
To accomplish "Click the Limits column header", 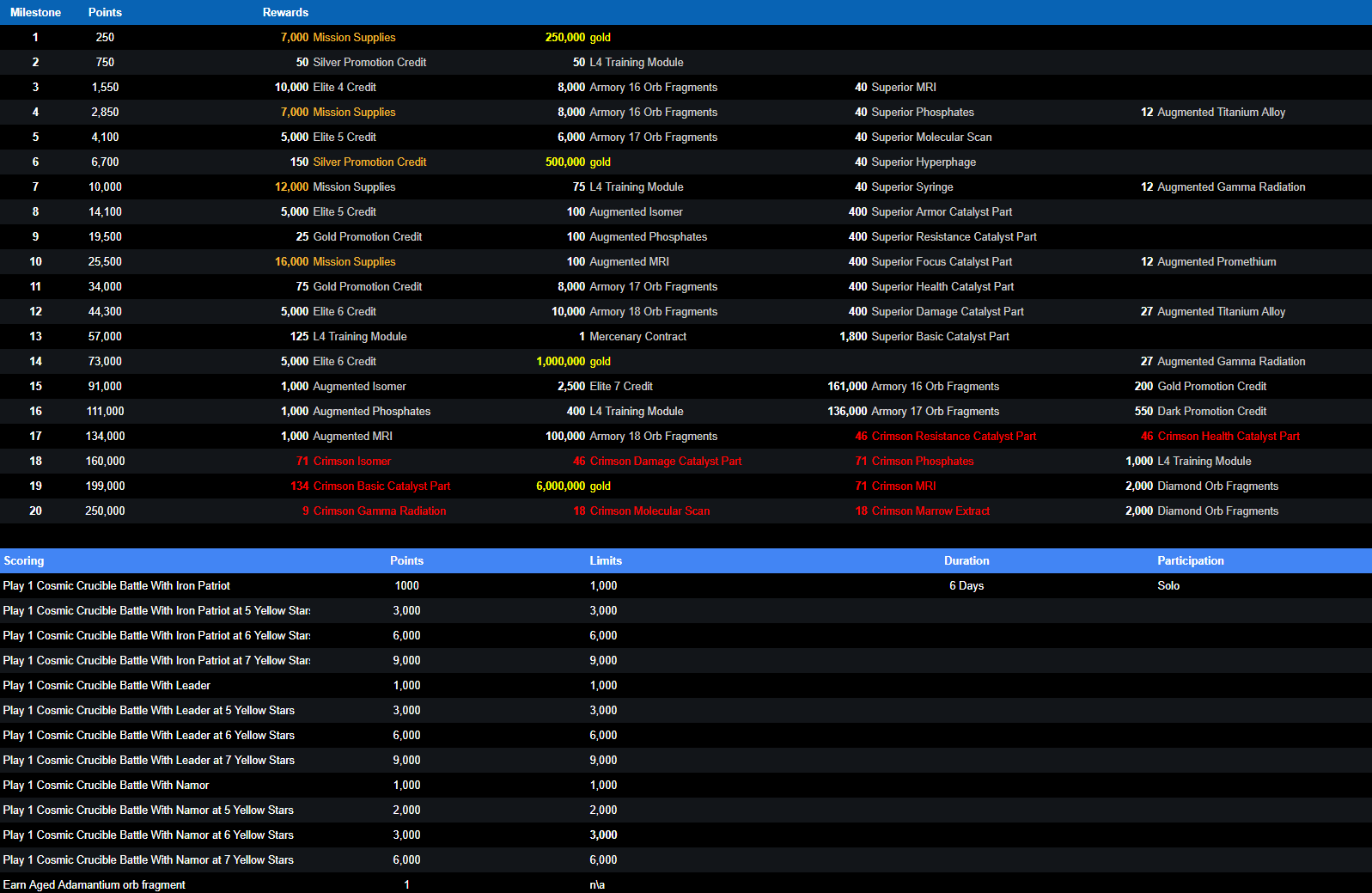I will click(x=605, y=560).
